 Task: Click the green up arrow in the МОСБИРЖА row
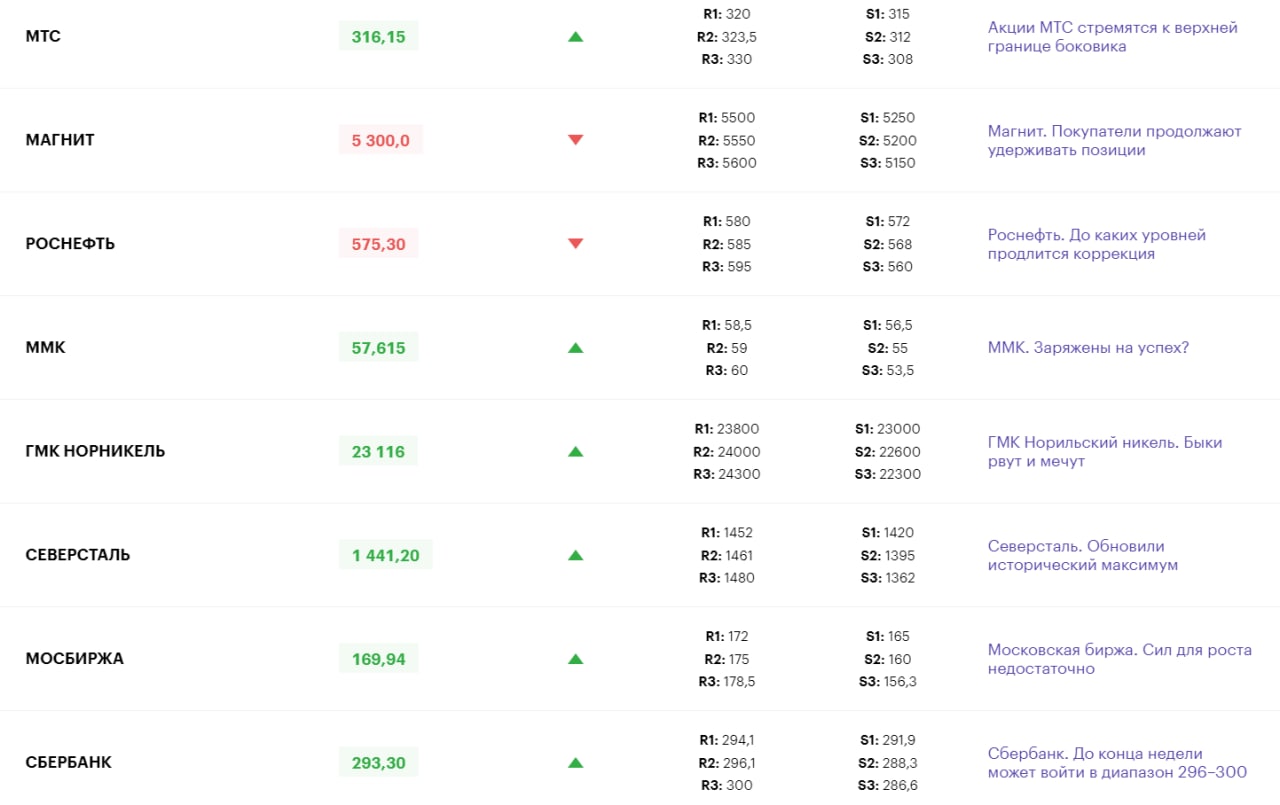[x=575, y=659]
